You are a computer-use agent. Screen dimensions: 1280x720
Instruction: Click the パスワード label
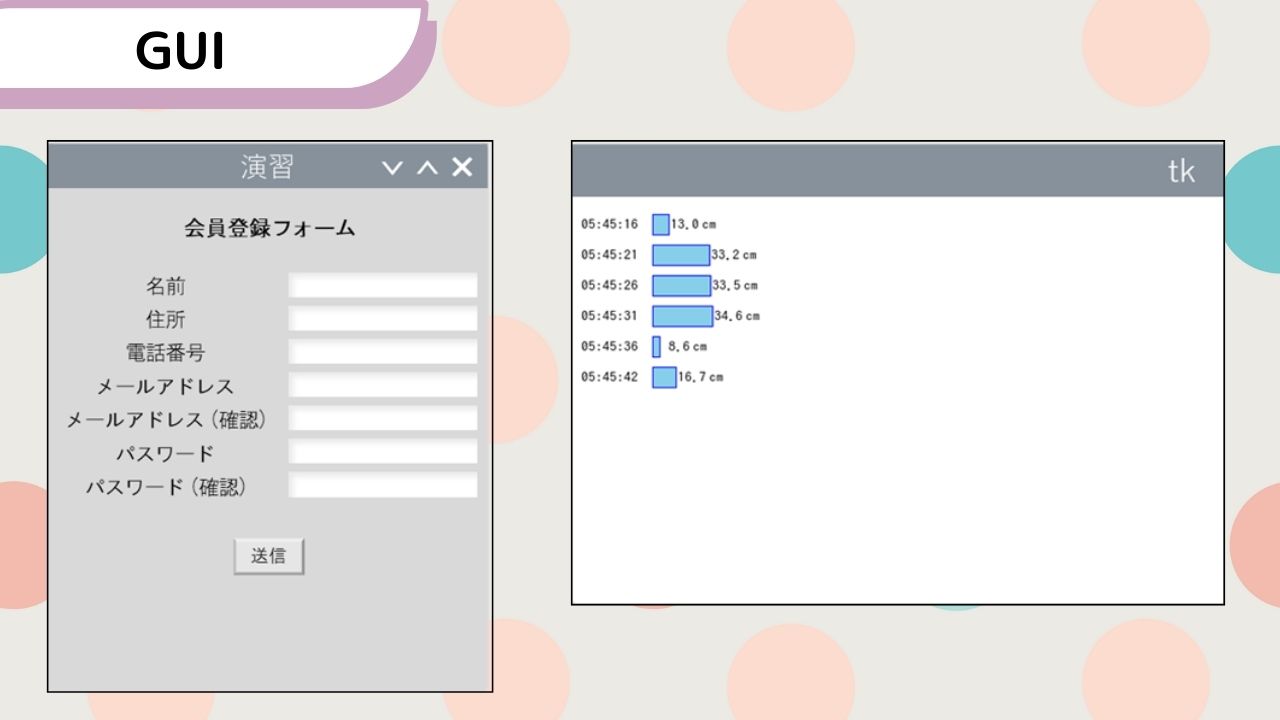[x=165, y=454]
